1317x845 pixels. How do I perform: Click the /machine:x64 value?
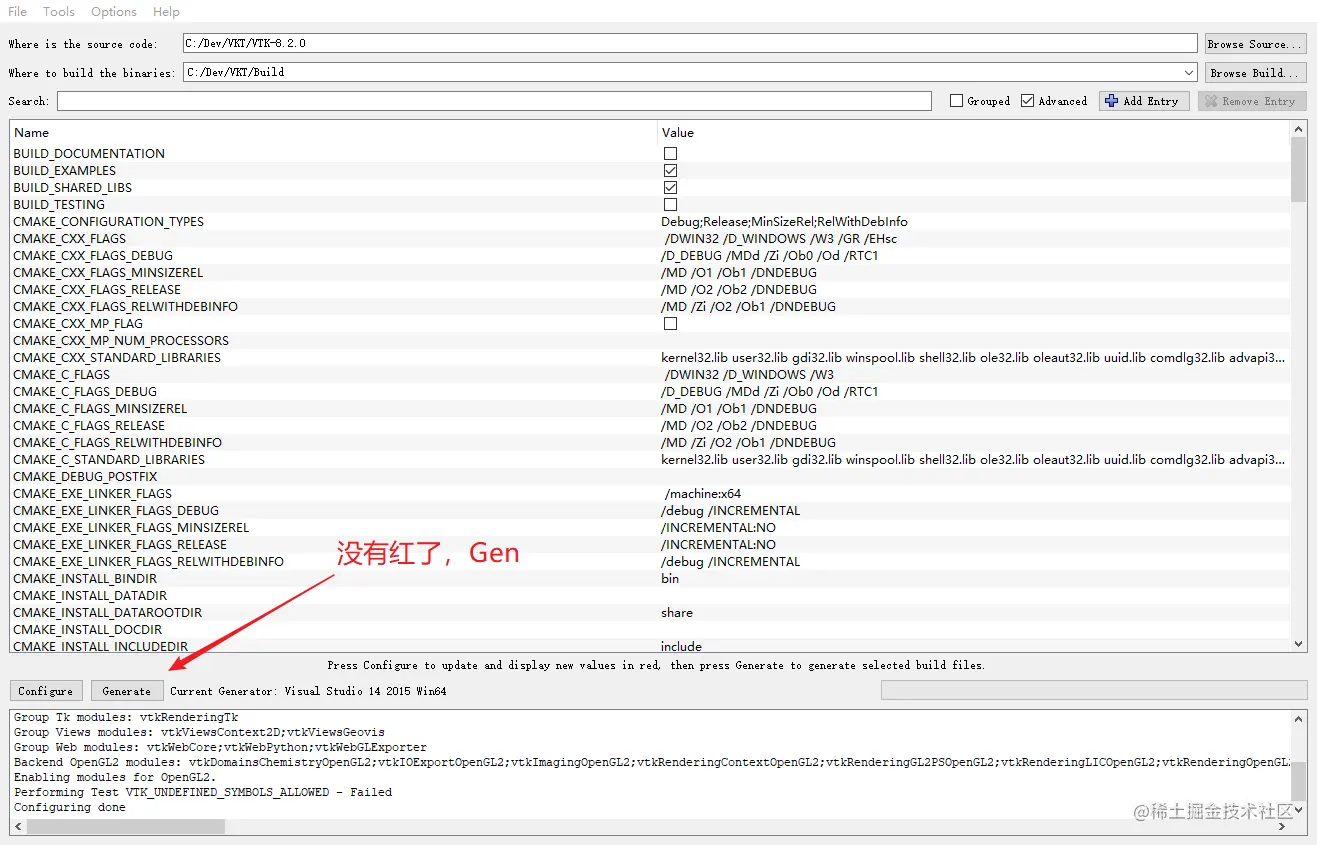click(x=703, y=493)
